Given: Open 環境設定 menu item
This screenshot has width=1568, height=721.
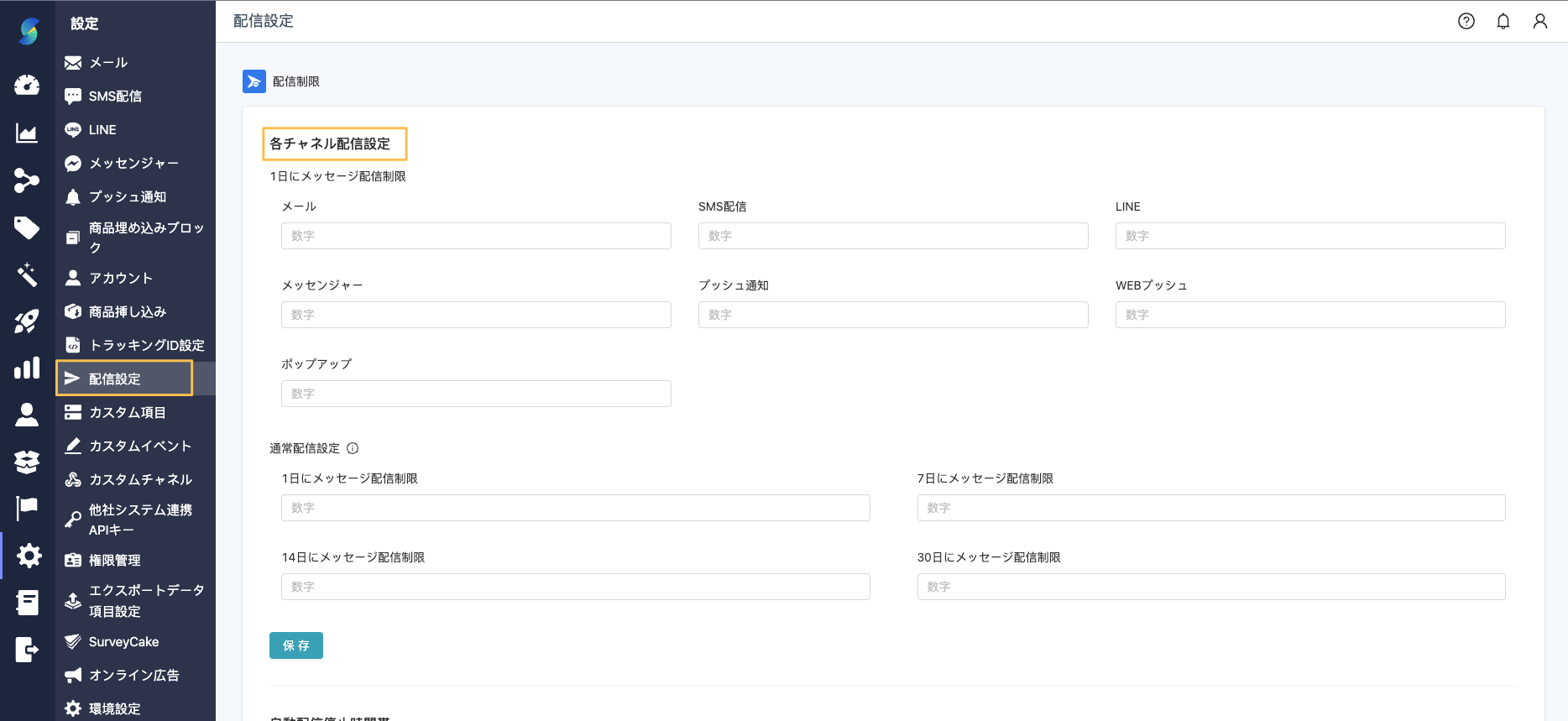Looking at the screenshot, I should click(x=135, y=708).
